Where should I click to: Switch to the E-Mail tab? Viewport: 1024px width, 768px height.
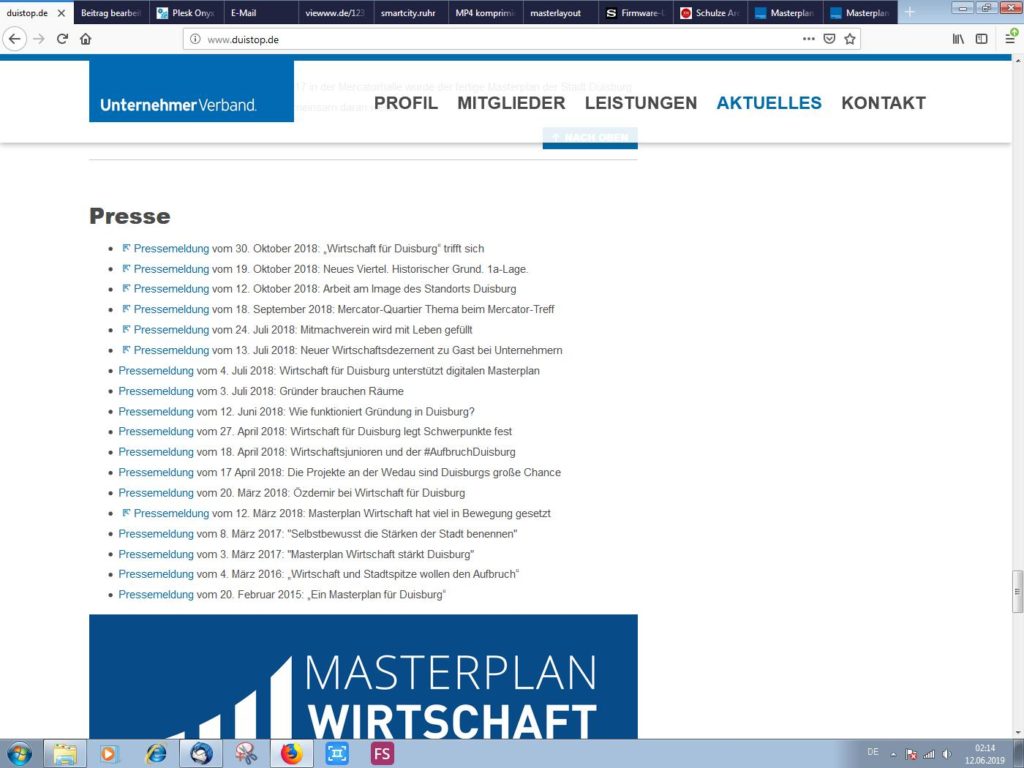click(x=261, y=13)
